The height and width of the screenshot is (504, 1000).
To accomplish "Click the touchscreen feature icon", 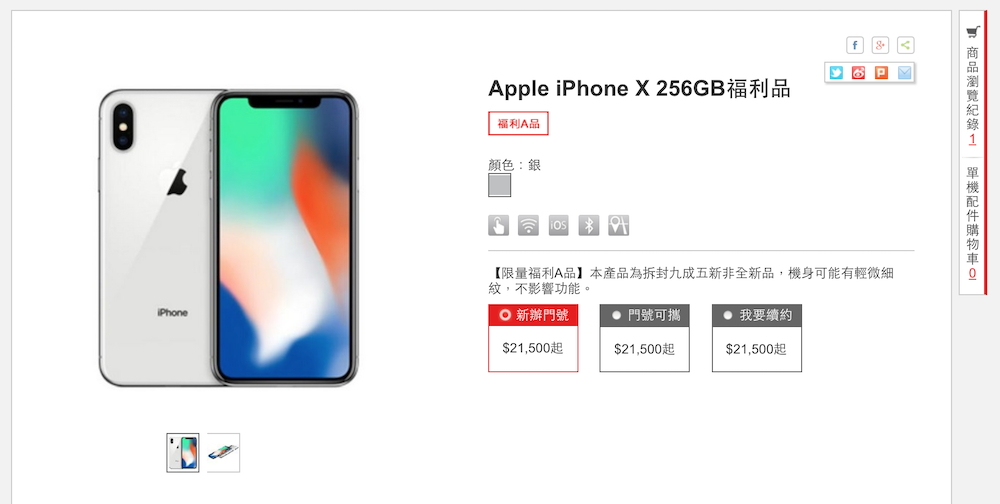I will click(x=499, y=225).
